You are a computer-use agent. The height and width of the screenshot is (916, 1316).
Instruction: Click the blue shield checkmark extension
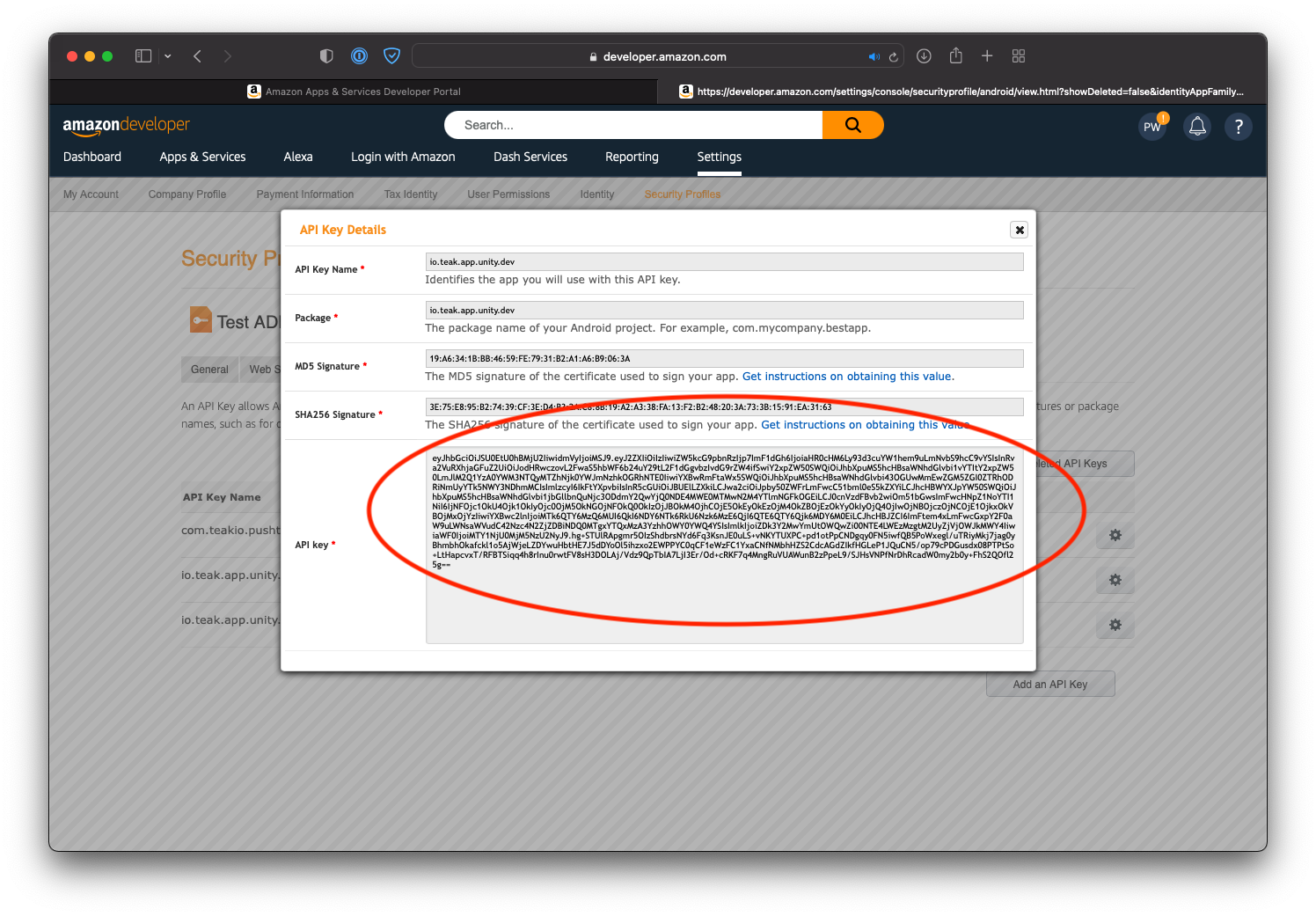pyautogui.click(x=392, y=56)
